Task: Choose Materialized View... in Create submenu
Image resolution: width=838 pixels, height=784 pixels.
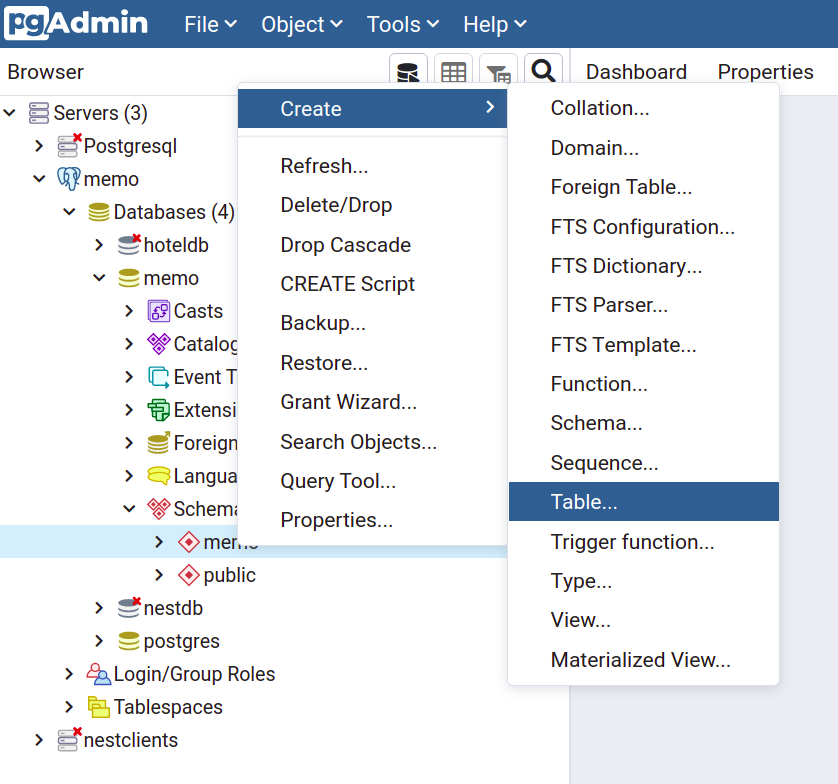Action: point(643,659)
